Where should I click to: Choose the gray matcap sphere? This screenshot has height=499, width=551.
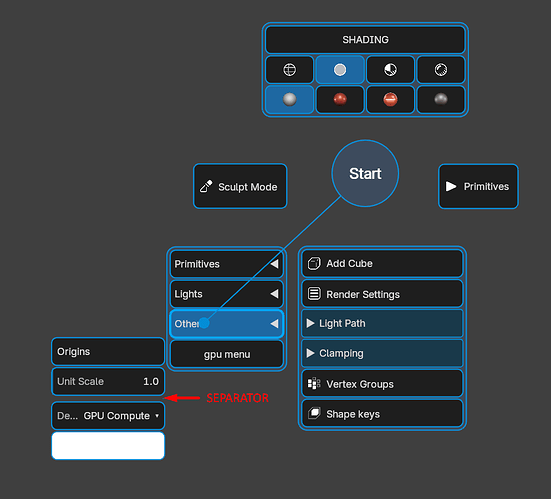290,99
